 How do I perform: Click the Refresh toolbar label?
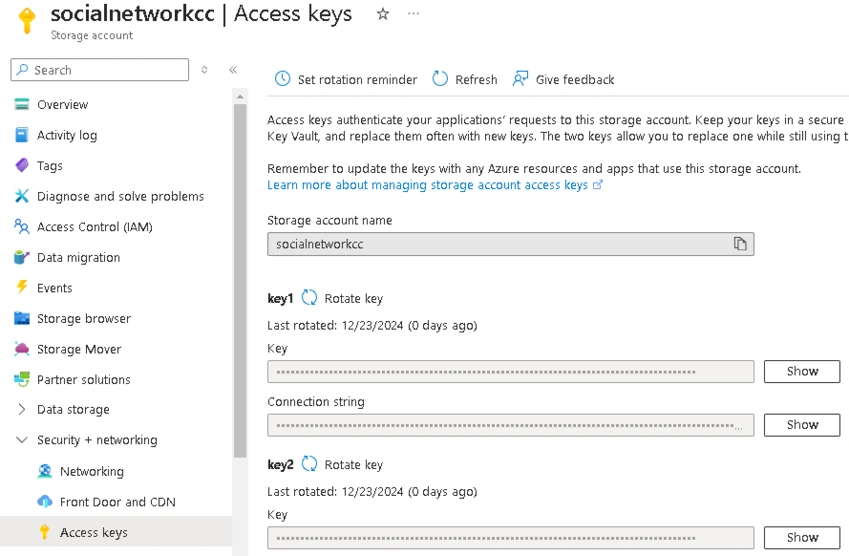(476, 80)
